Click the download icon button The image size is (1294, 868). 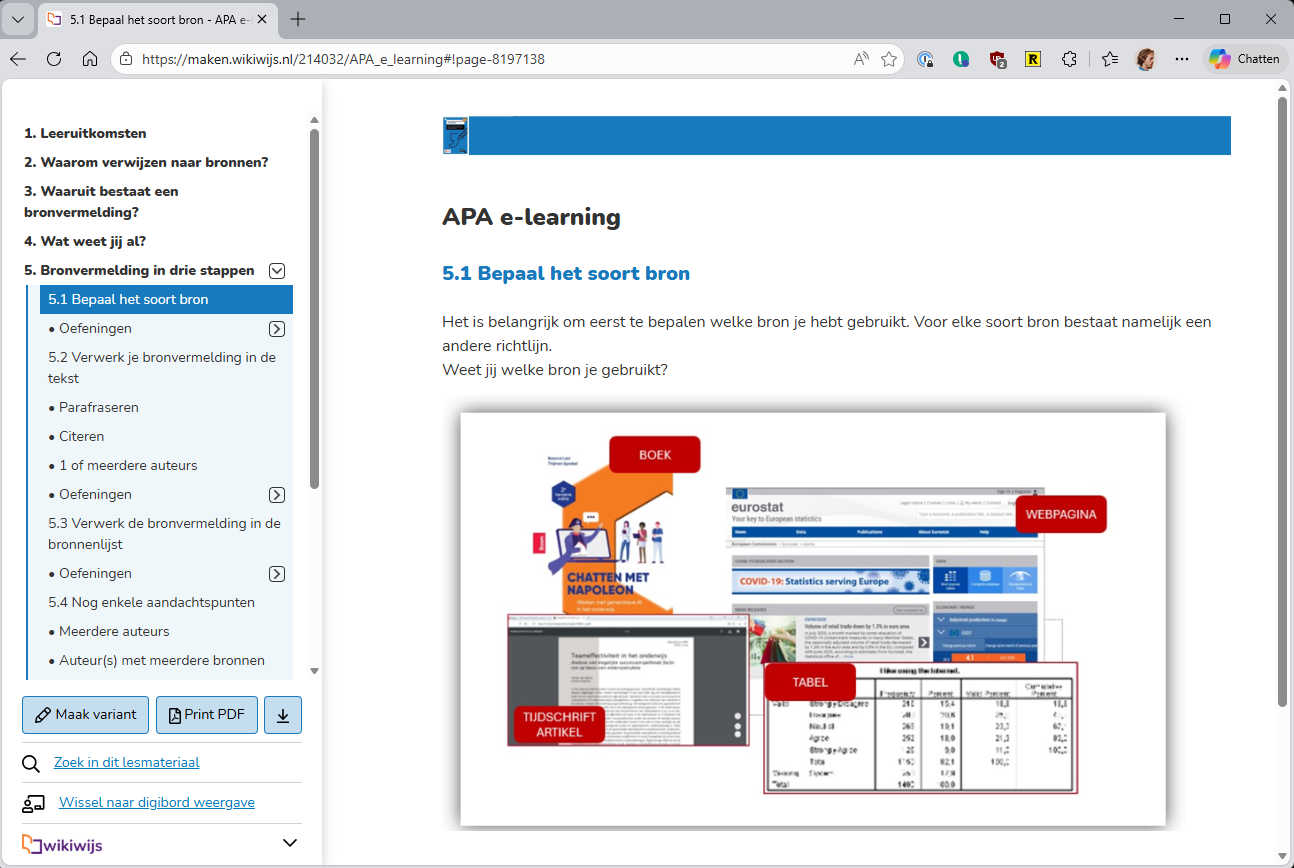pos(283,715)
